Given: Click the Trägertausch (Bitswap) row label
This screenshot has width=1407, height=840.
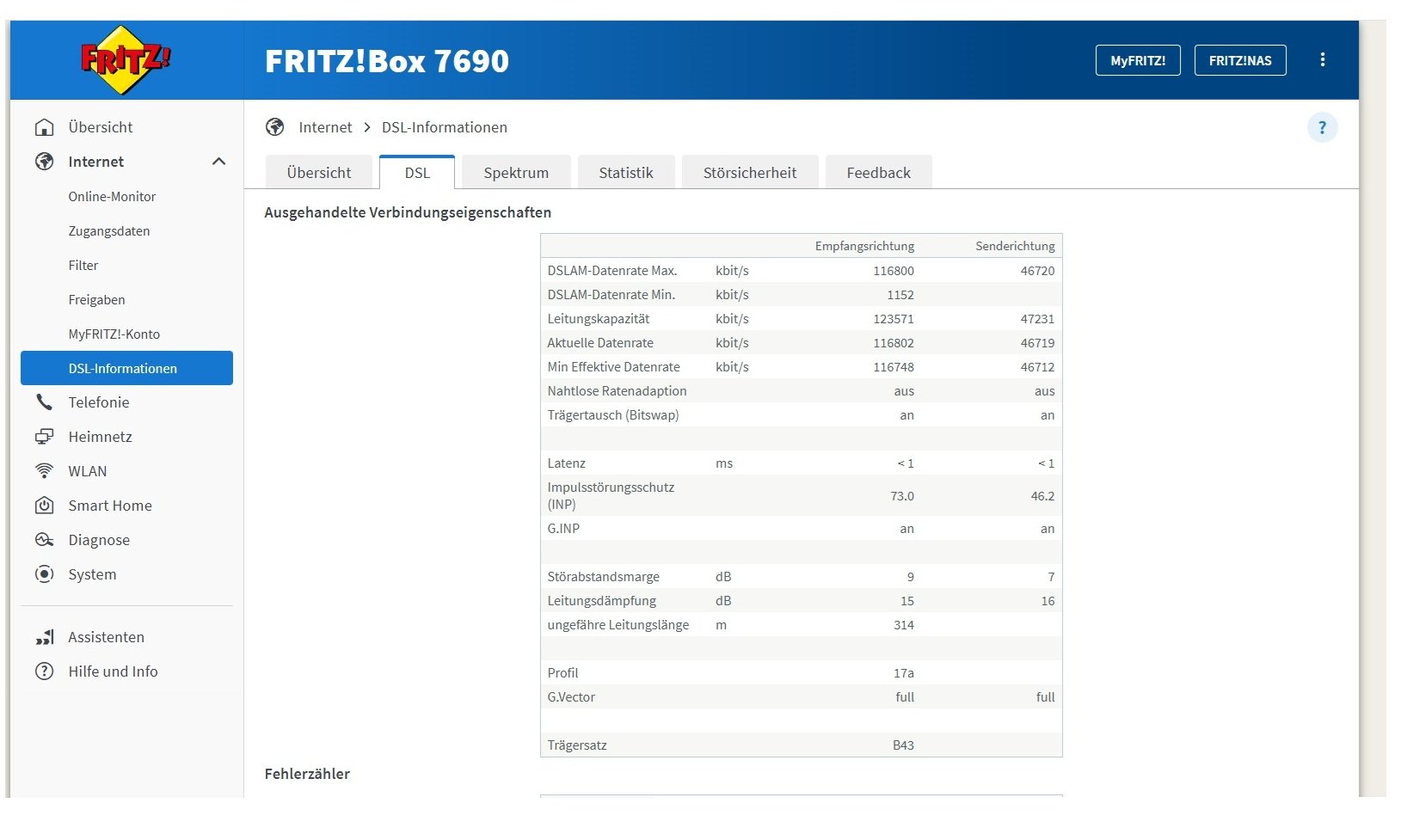Looking at the screenshot, I should pos(613,414).
